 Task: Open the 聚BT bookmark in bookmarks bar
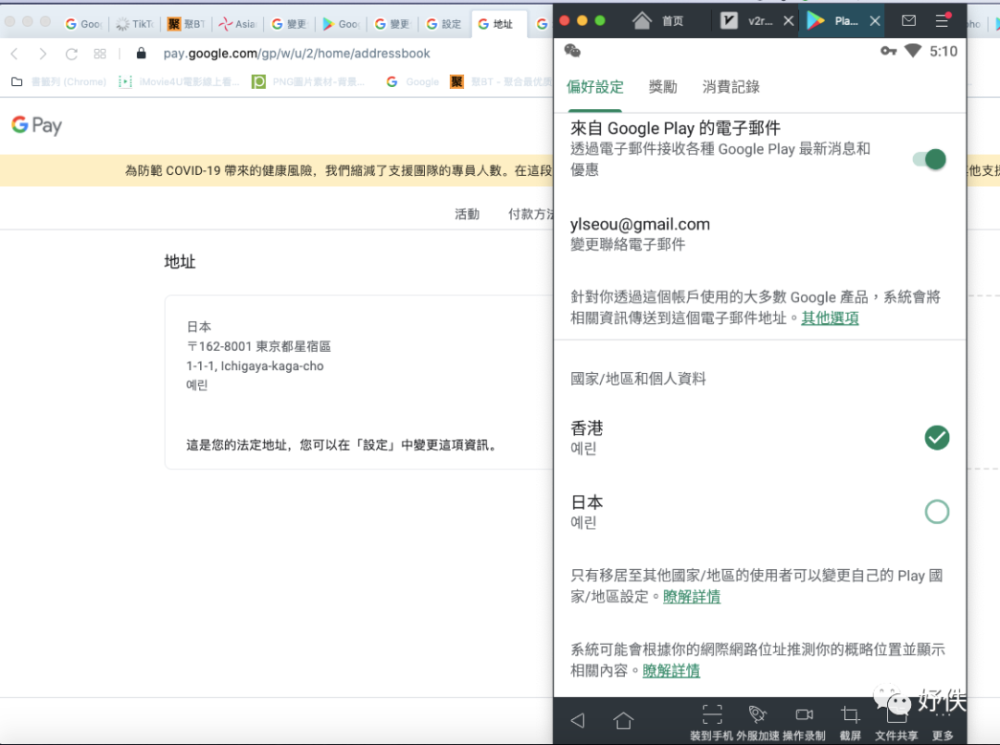coord(502,82)
